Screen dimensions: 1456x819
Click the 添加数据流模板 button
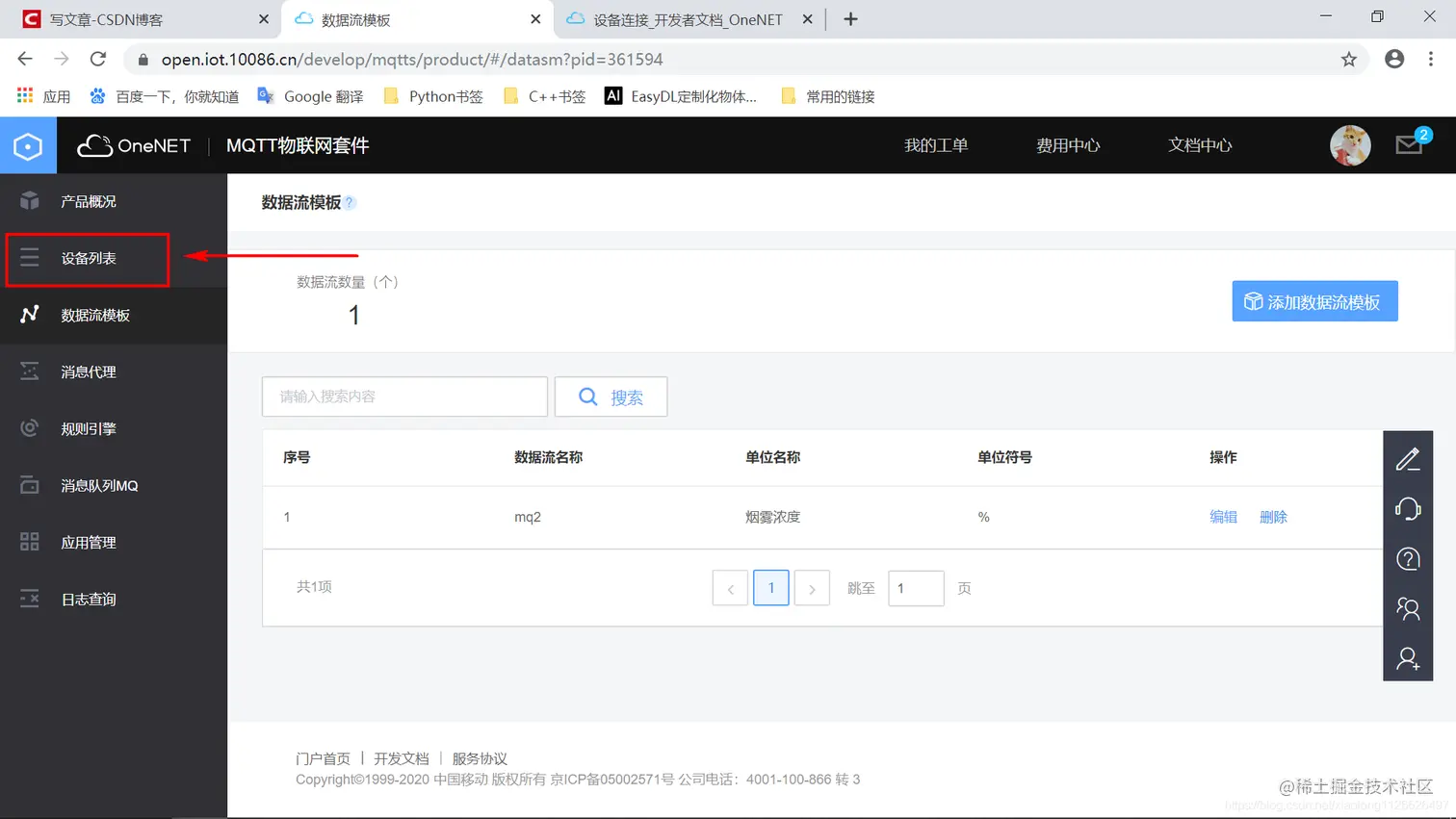(1314, 301)
